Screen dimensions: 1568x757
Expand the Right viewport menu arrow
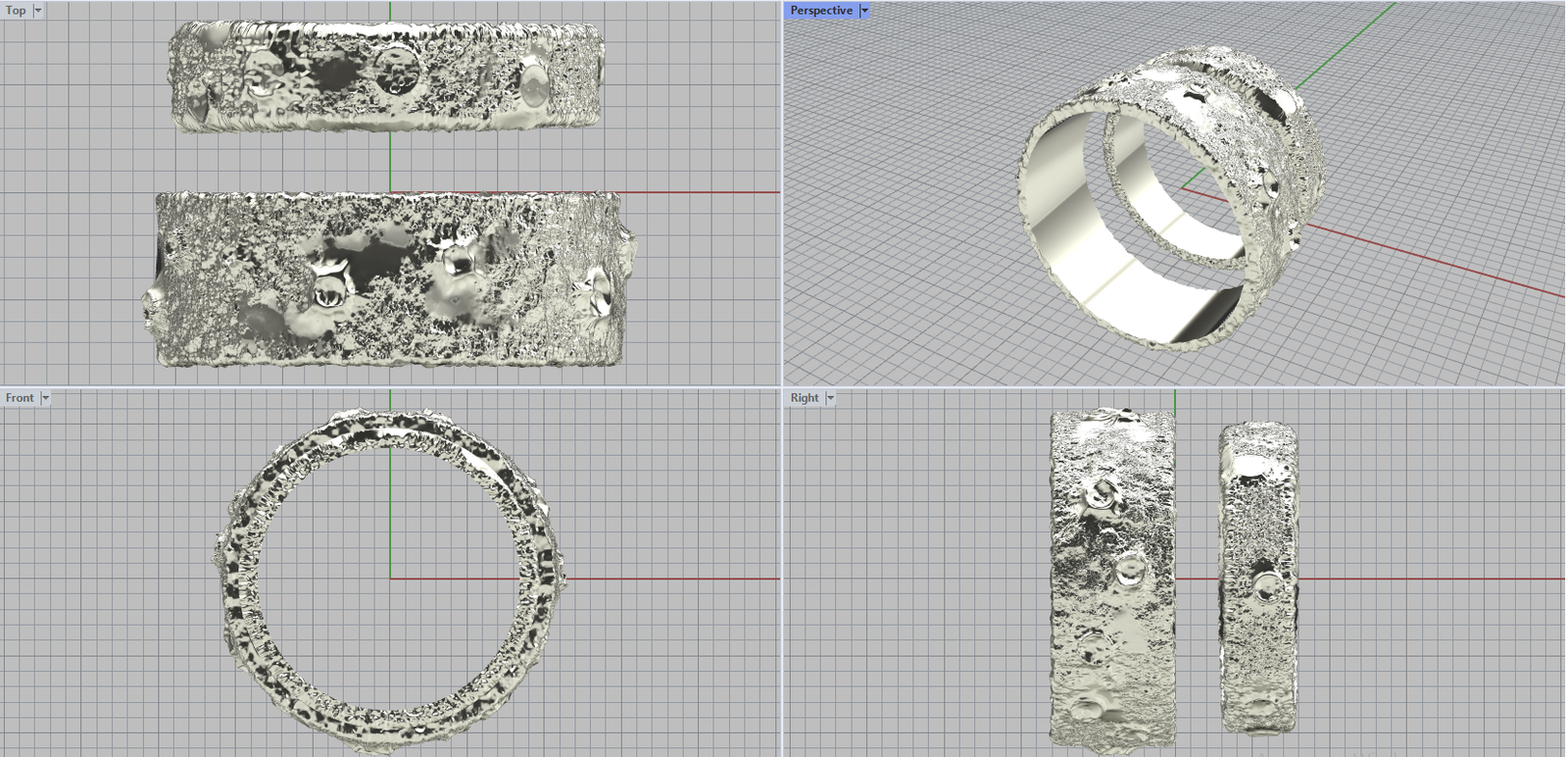830,398
